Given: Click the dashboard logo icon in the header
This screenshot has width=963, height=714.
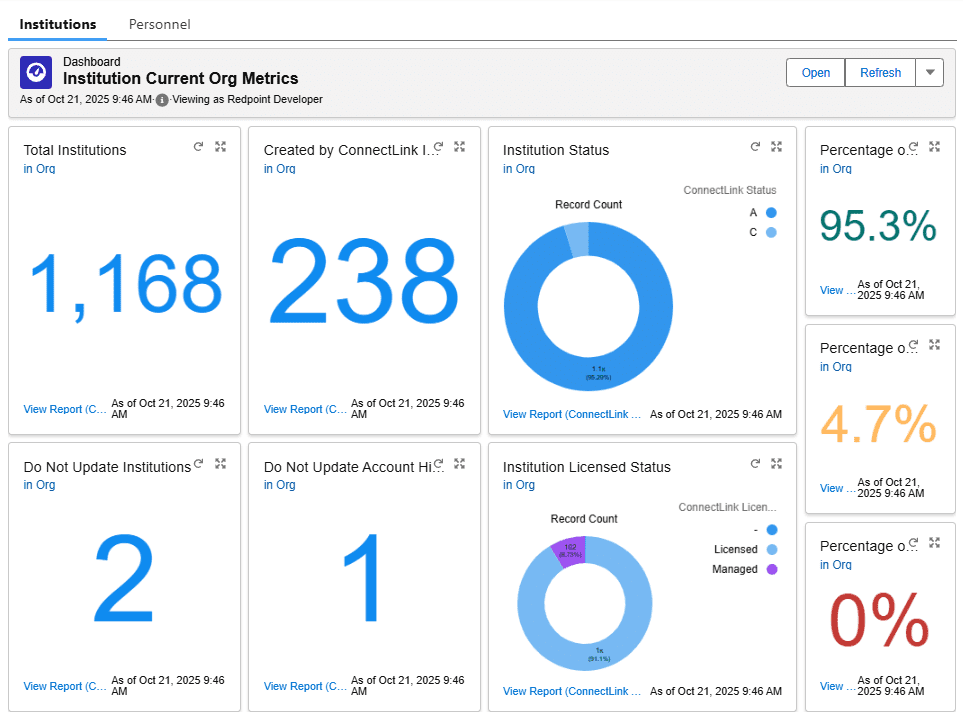Looking at the screenshot, I should [x=35, y=72].
